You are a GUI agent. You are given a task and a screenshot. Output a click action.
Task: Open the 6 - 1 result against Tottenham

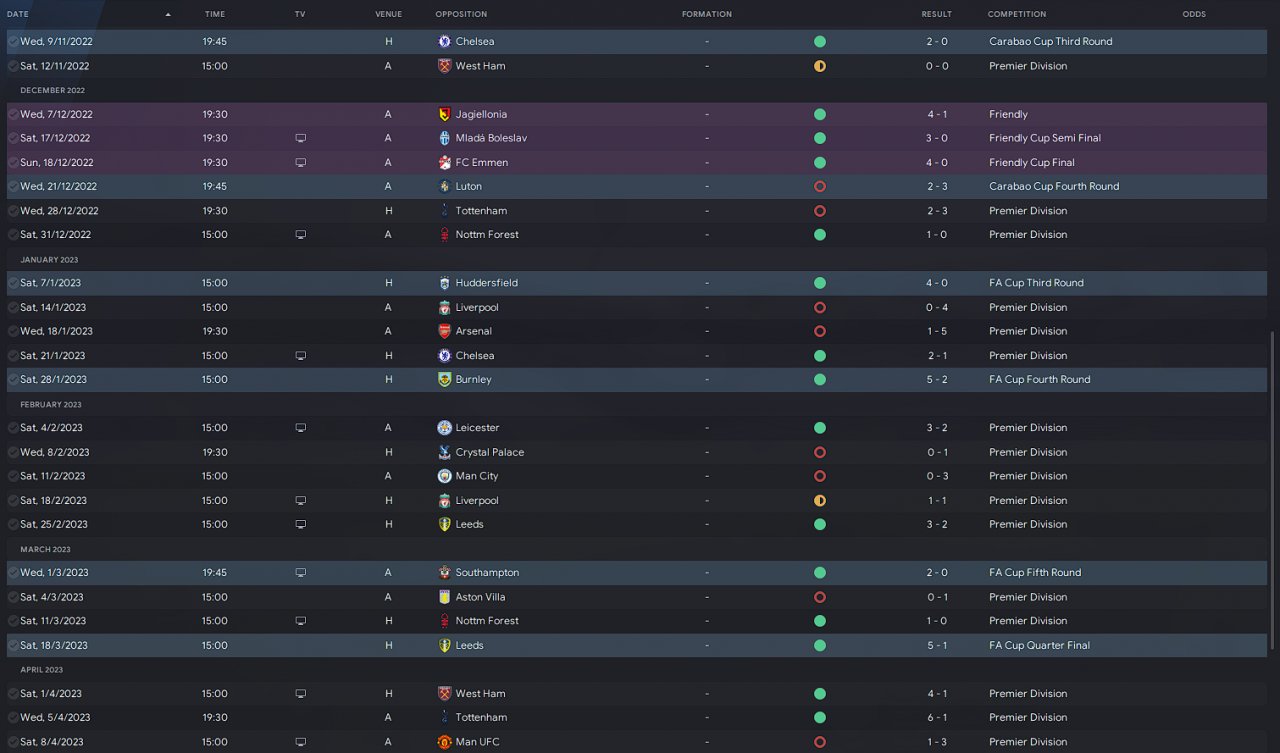point(936,717)
